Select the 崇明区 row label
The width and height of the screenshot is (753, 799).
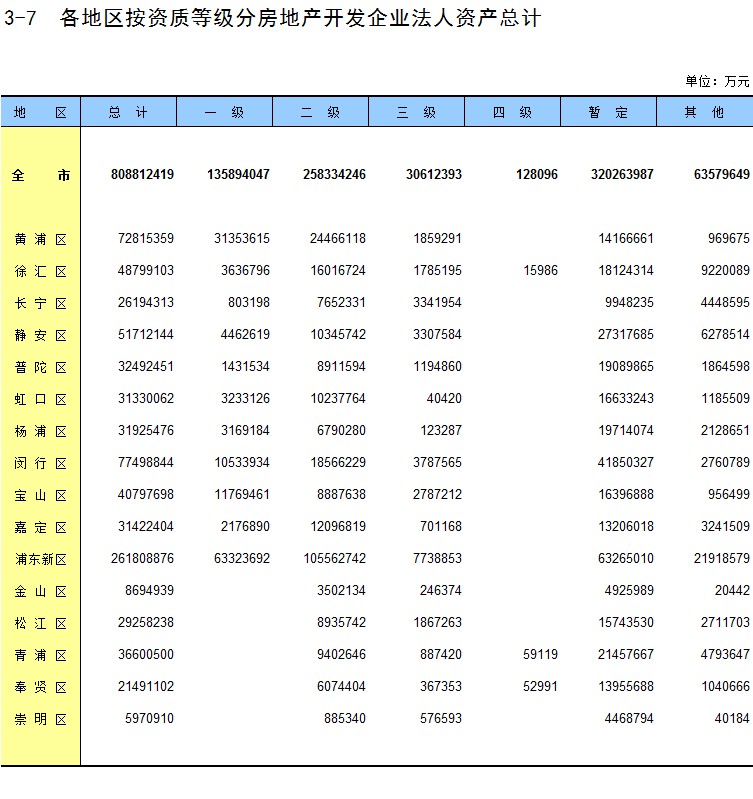tap(40, 719)
